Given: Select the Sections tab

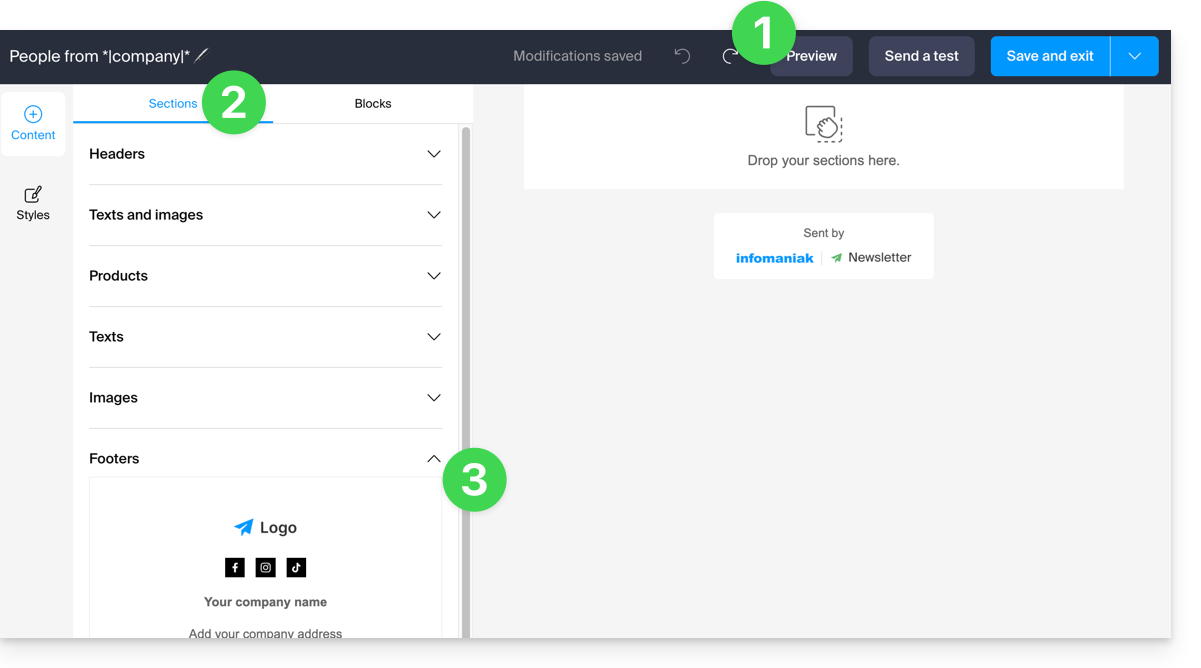Looking at the screenshot, I should tap(173, 104).
